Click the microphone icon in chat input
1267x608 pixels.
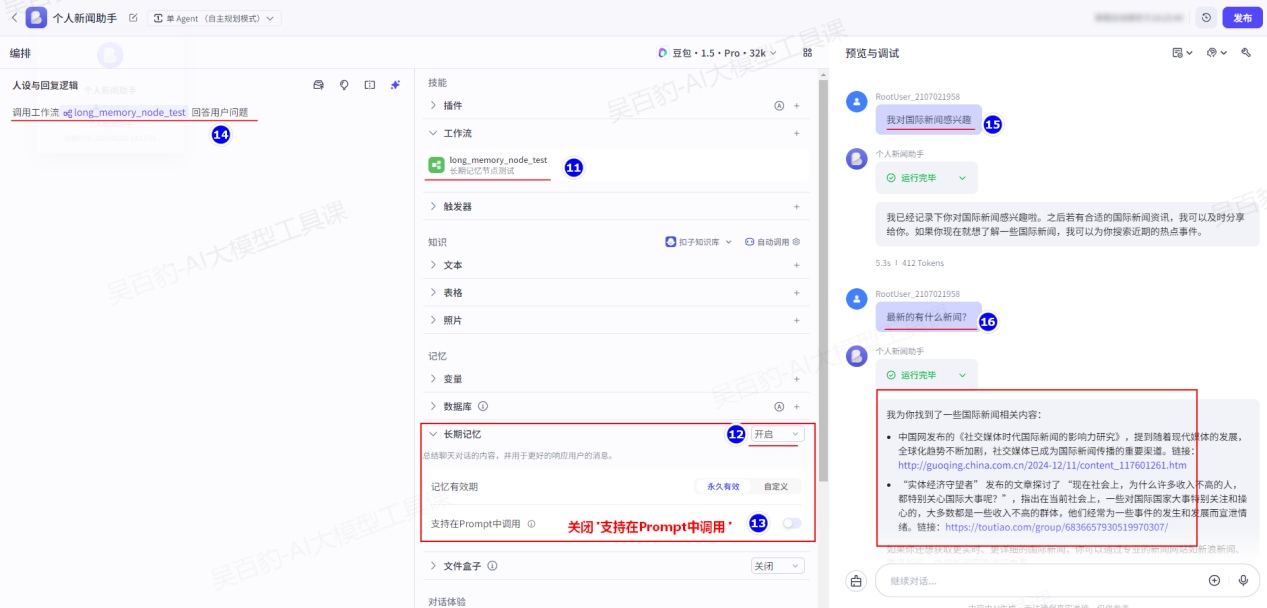coord(1243,580)
